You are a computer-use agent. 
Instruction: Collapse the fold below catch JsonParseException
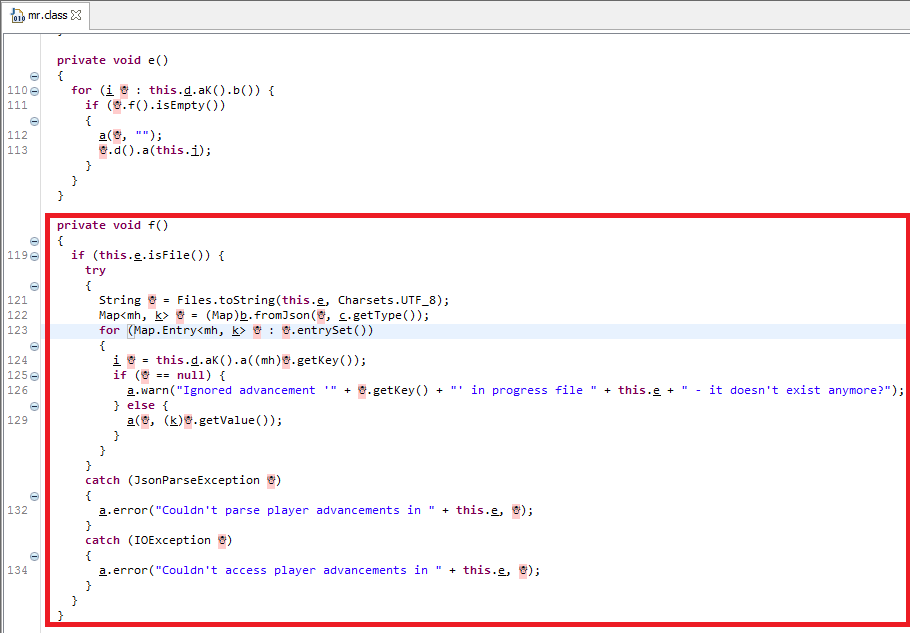click(34, 496)
